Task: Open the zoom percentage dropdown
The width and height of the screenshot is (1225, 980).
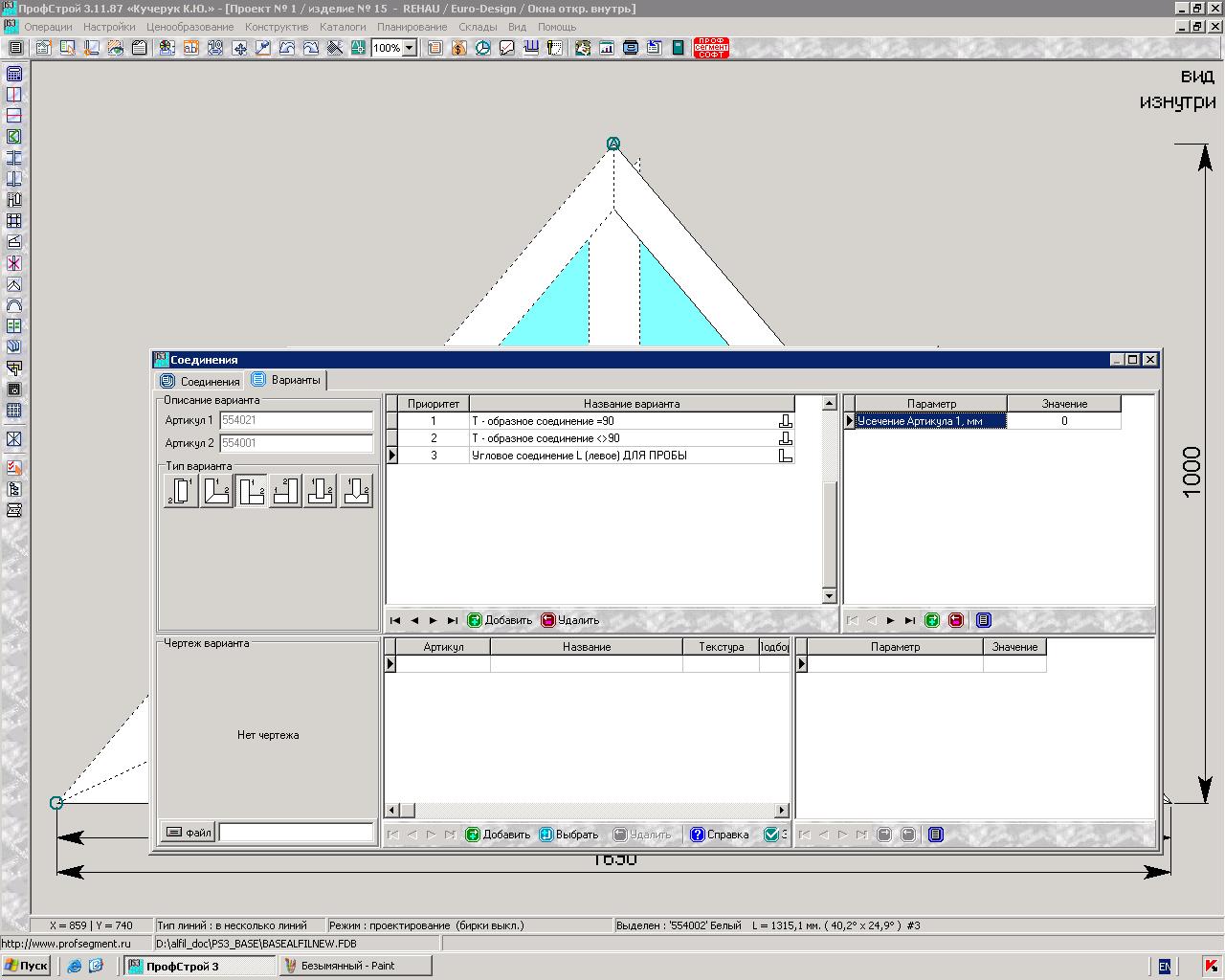Action: click(x=410, y=48)
